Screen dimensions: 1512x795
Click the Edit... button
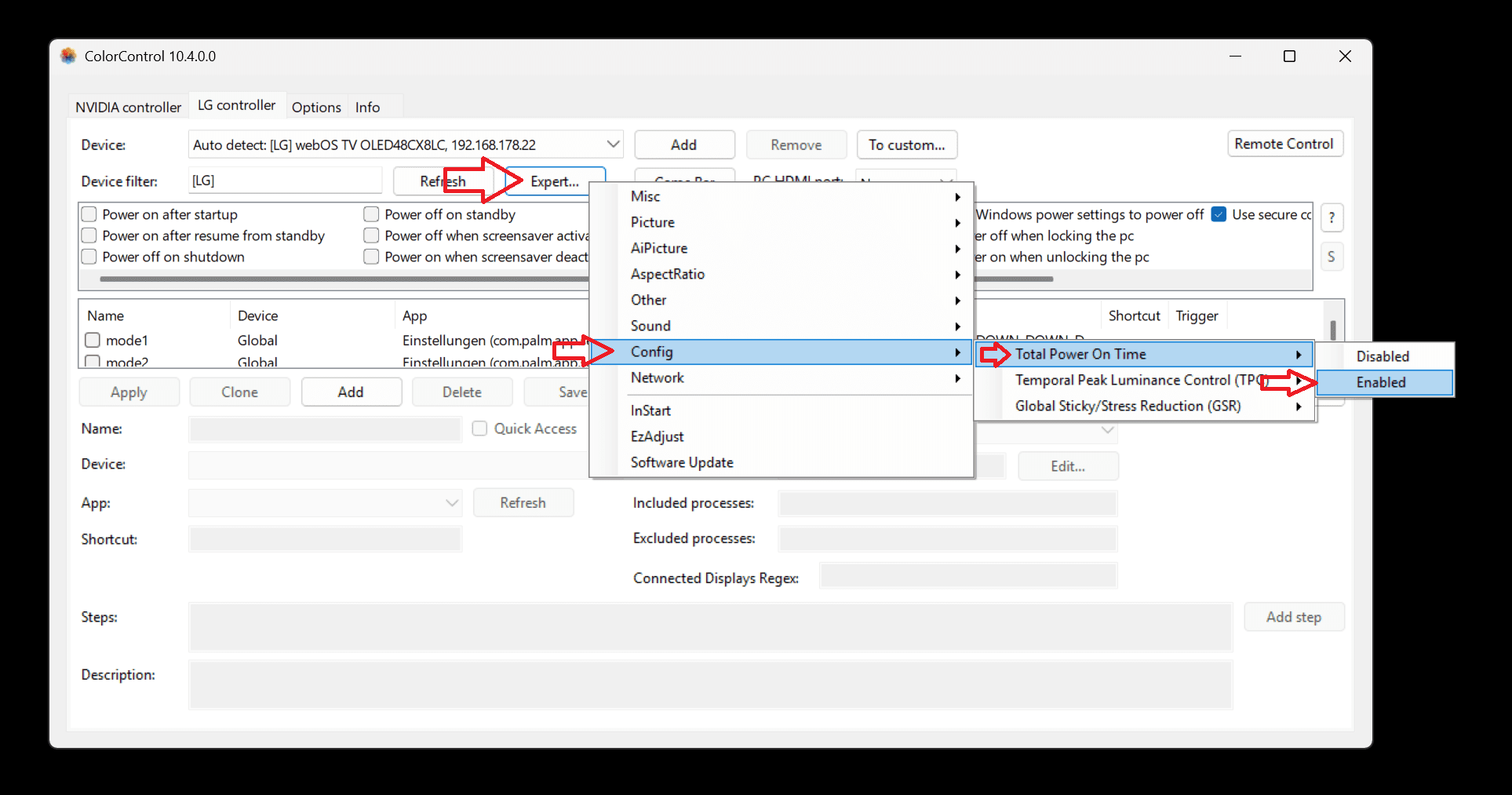pyautogui.click(x=1069, y=466)
